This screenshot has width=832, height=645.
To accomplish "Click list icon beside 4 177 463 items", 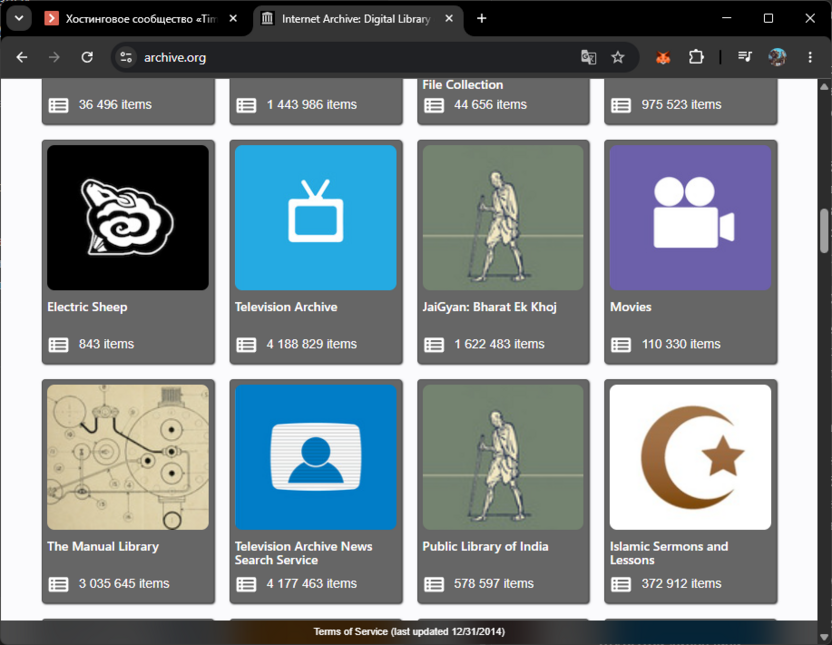I will [x=246, y=584].
